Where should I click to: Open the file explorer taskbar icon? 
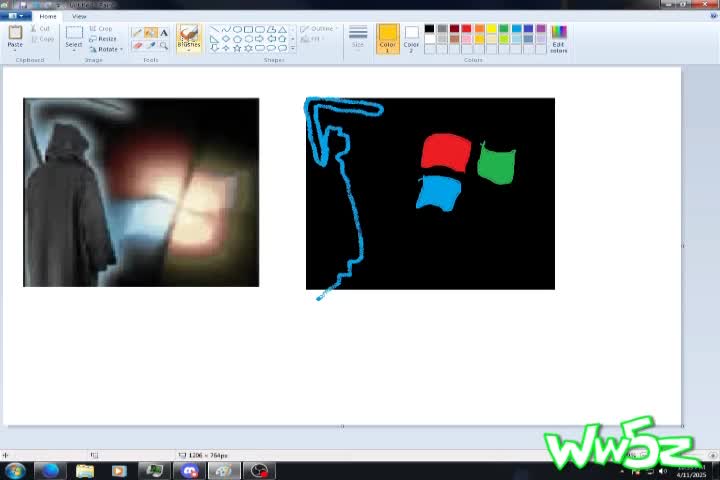[85, 471]
